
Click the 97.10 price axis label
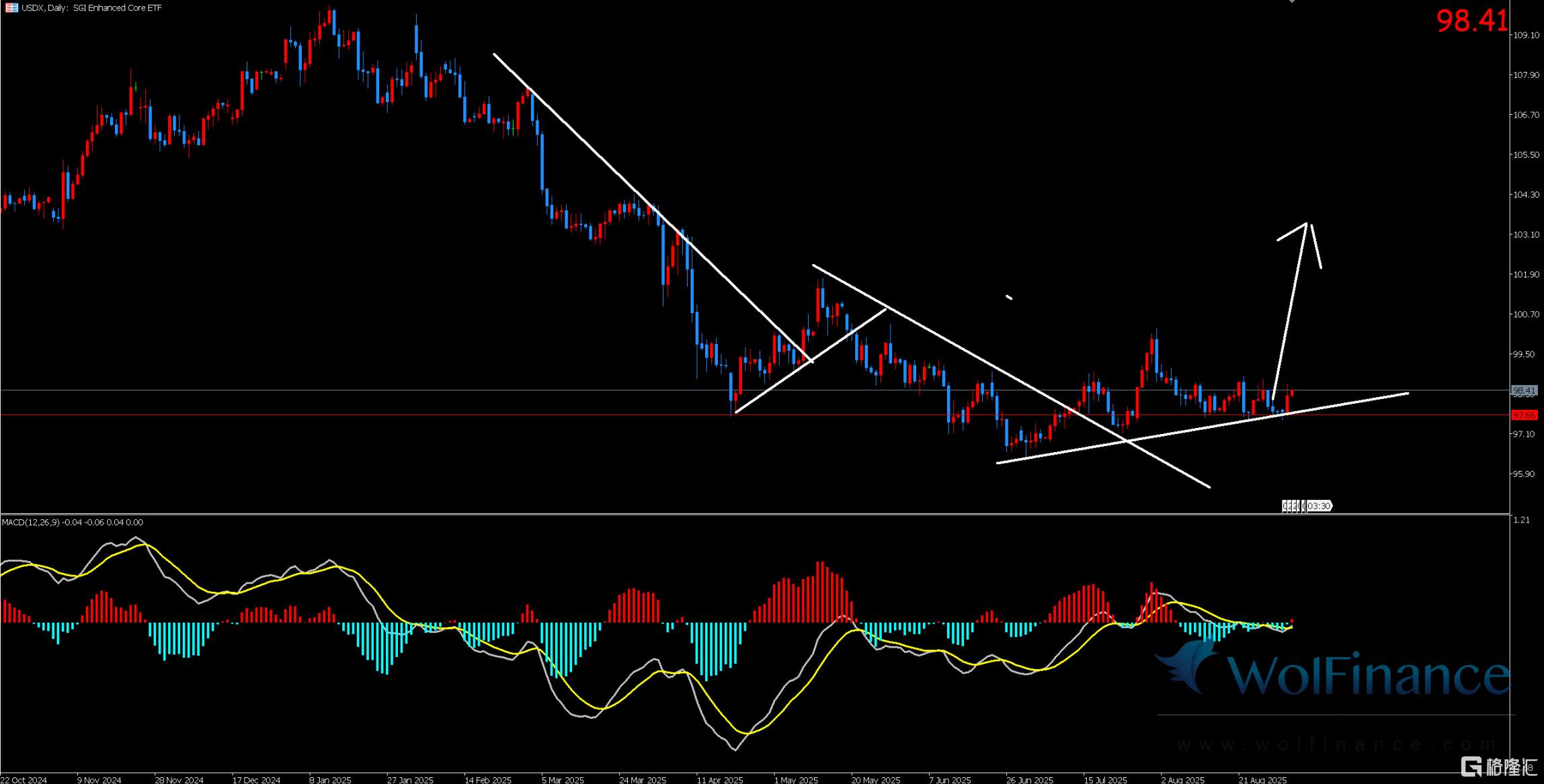pos(1524,434)
